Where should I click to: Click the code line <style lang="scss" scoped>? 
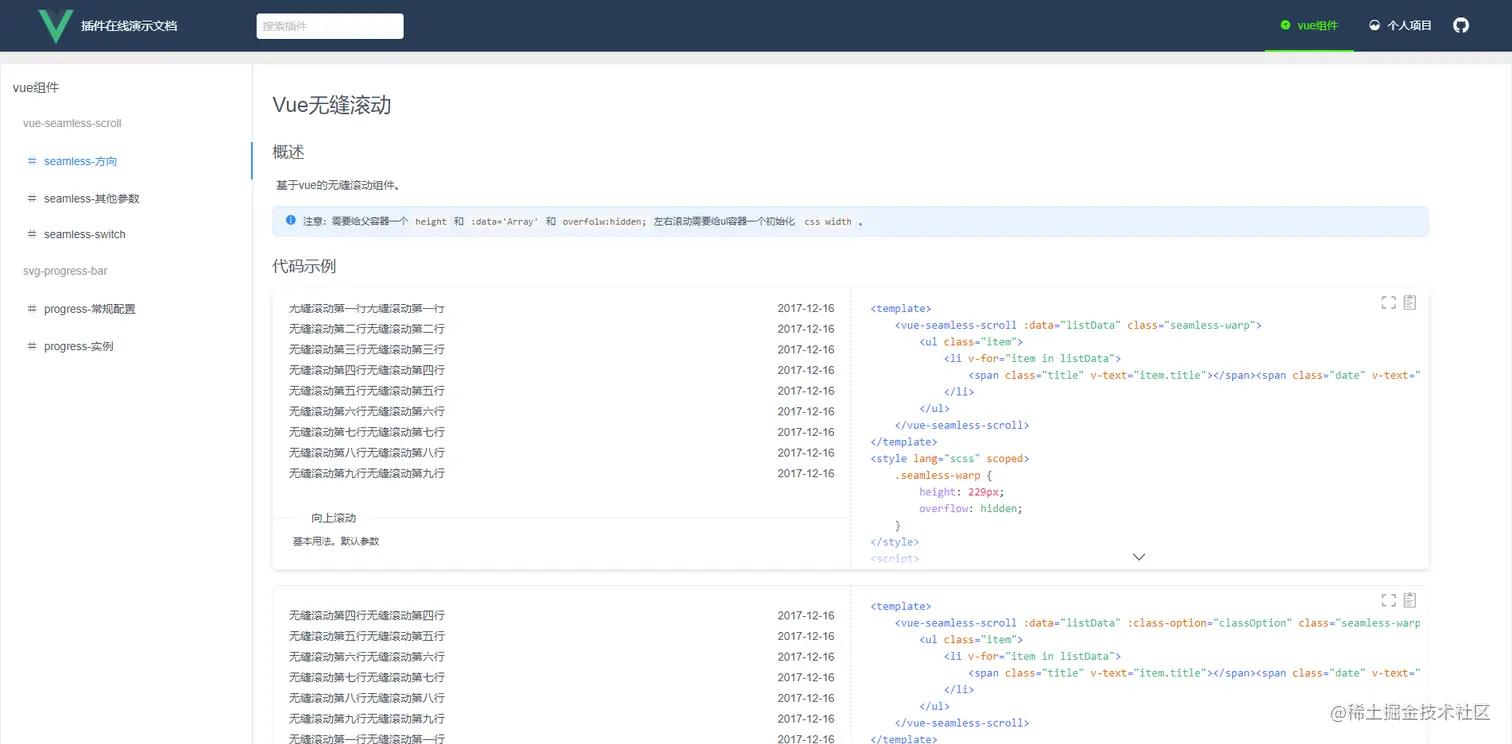click(x=950, y=458)
